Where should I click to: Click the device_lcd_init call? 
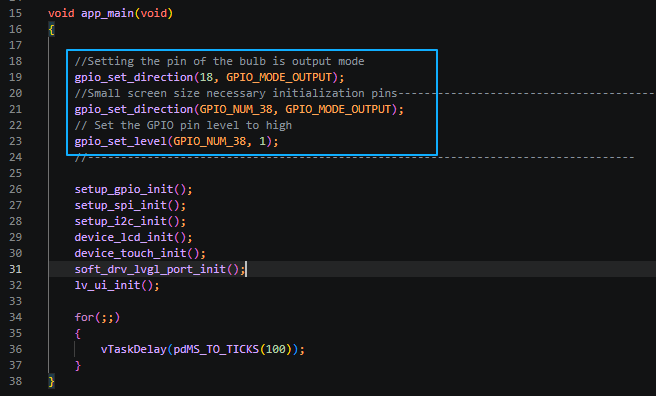pos(133,238)
